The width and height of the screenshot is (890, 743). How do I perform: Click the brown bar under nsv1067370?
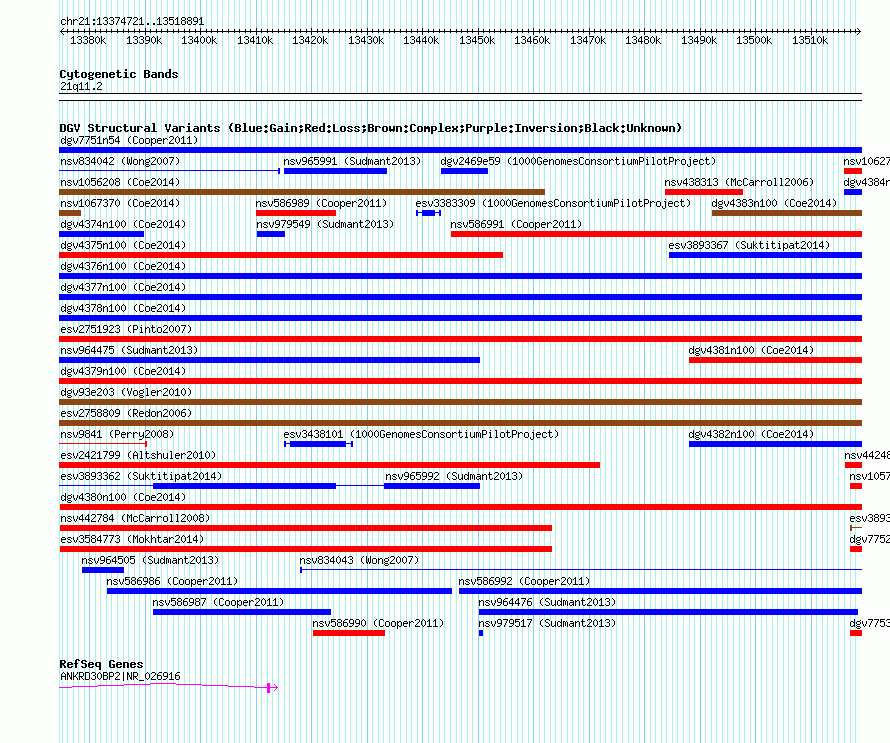point(70,213)
